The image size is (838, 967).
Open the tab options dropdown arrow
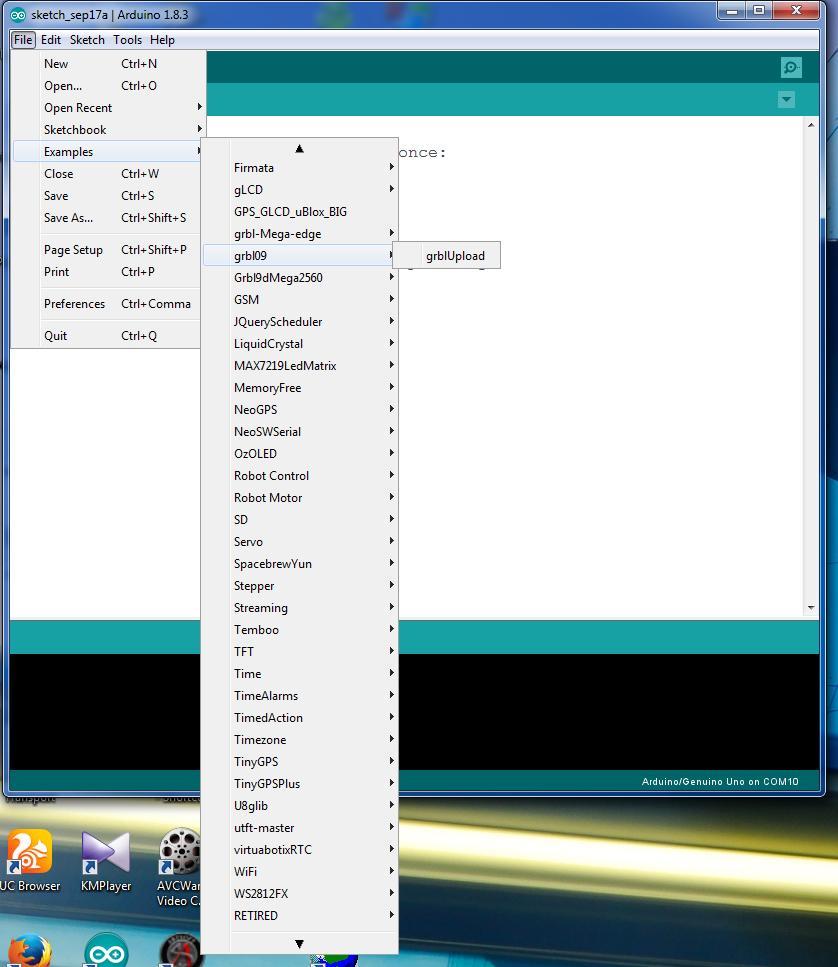[x=786, y=99]
